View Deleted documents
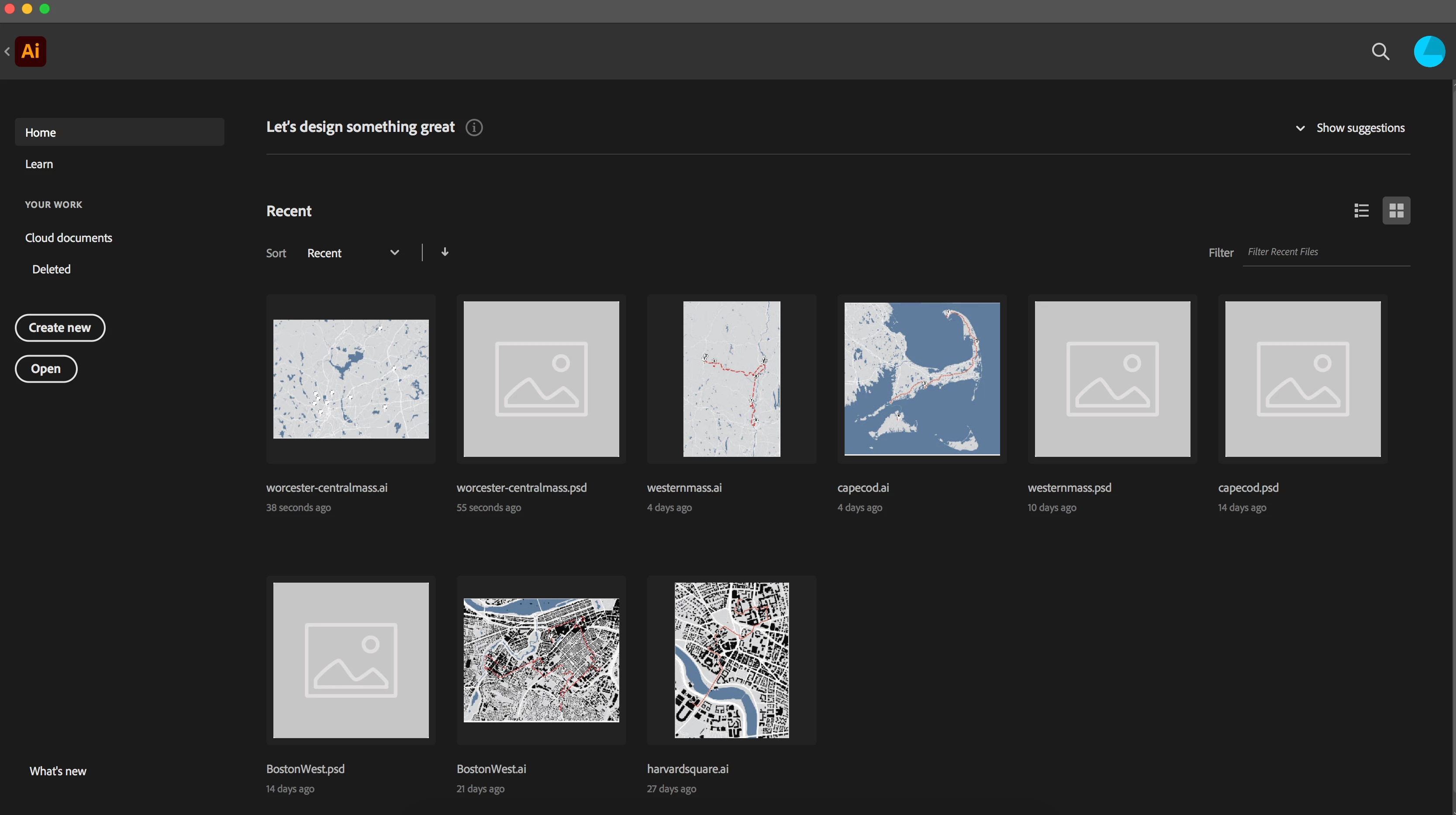This screenshot has height=815, width=1456. coord(52,269)
